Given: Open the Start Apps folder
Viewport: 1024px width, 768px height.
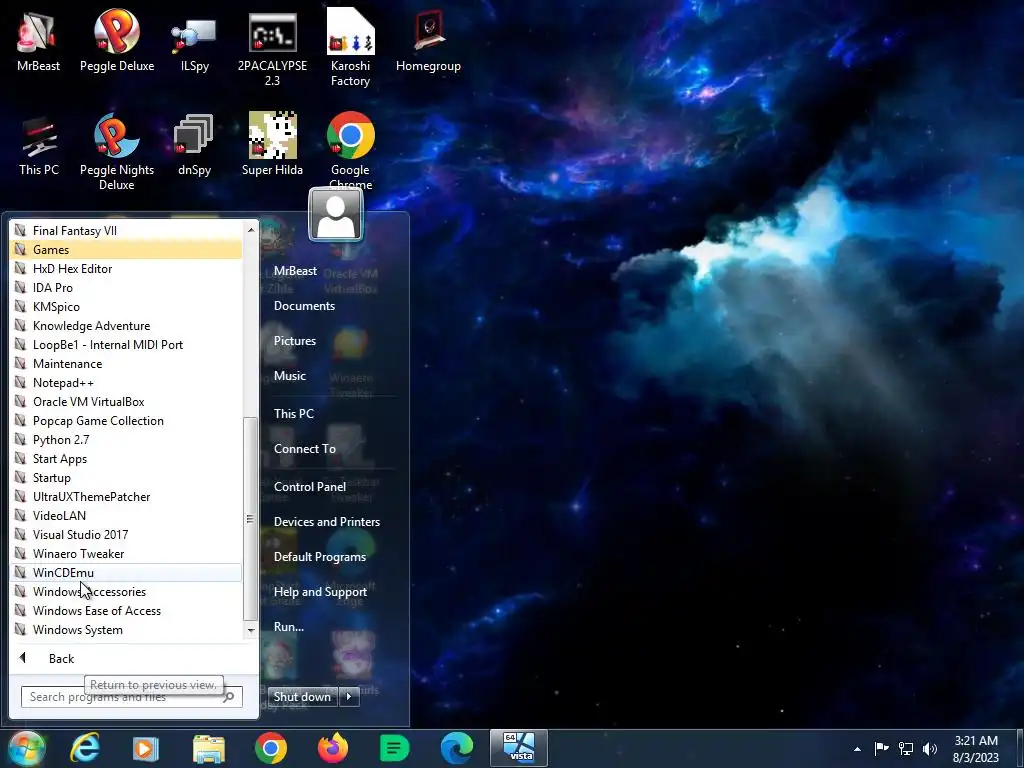Looking at the screenshot, I should pyautogui.click(x=127, y=458).
